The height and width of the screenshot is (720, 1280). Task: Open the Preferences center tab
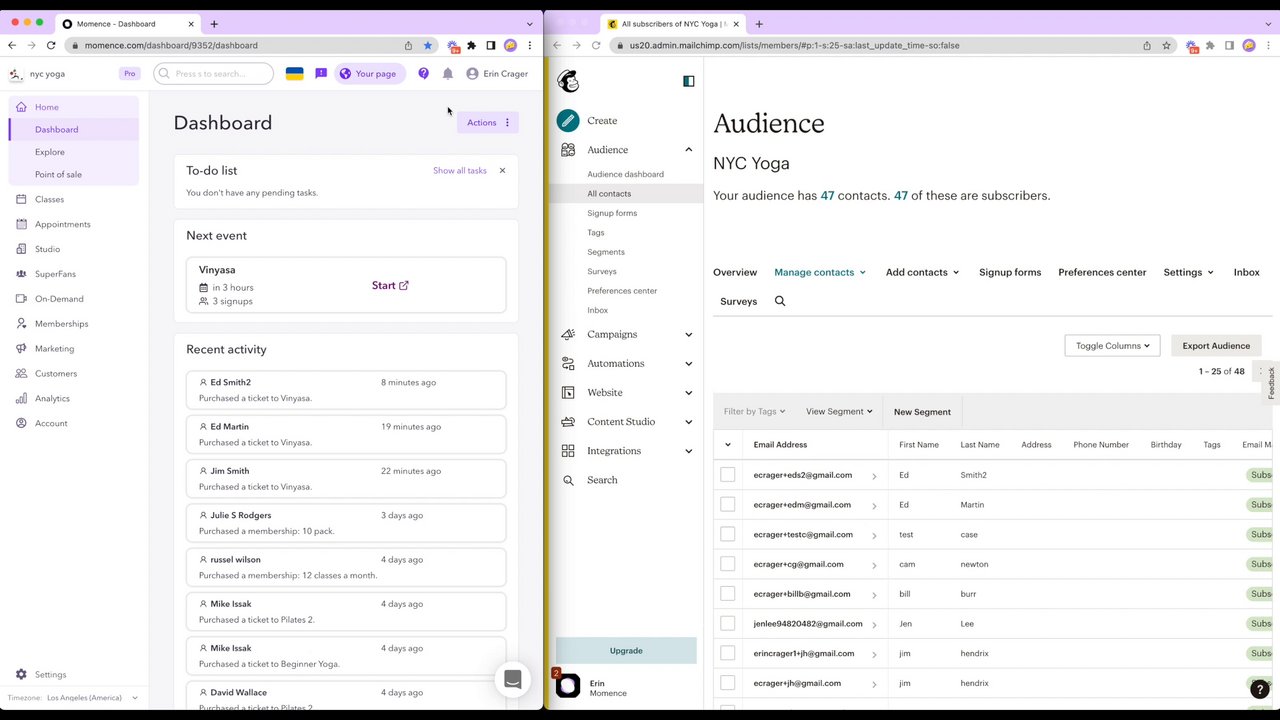click(1102, 272)
